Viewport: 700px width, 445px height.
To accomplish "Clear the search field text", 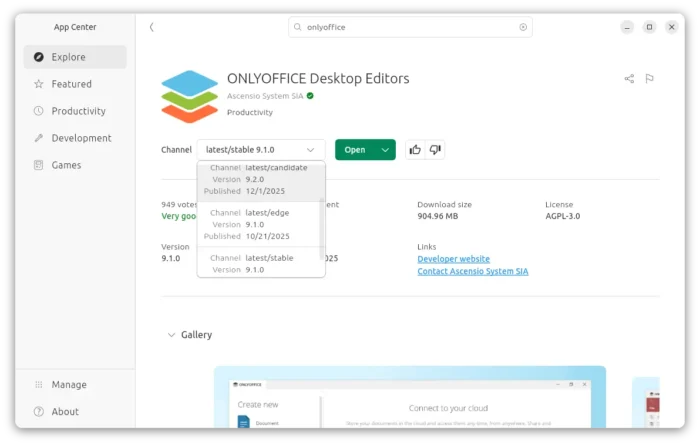I will [x=522, y=27].
